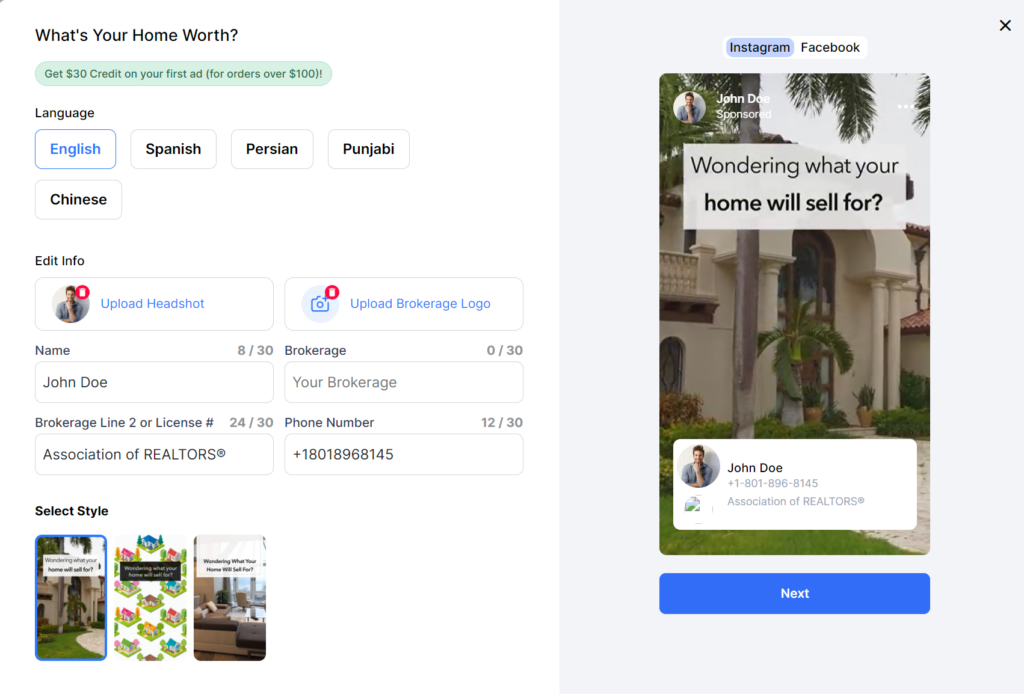1024x694 pixels.
Task: Switch language to Chinese
Action: (x=78, y=199)
